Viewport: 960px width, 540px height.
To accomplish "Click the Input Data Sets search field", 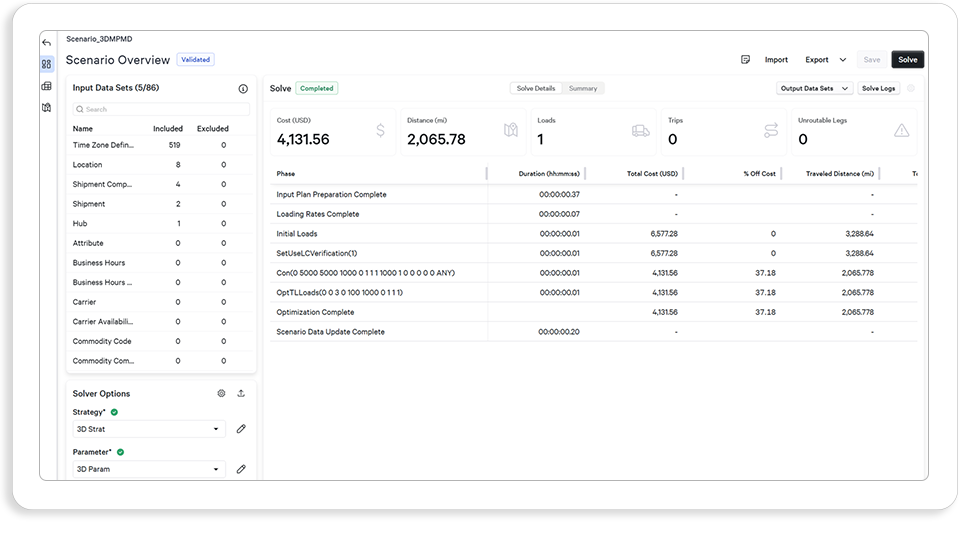I will tap(161, 109).
